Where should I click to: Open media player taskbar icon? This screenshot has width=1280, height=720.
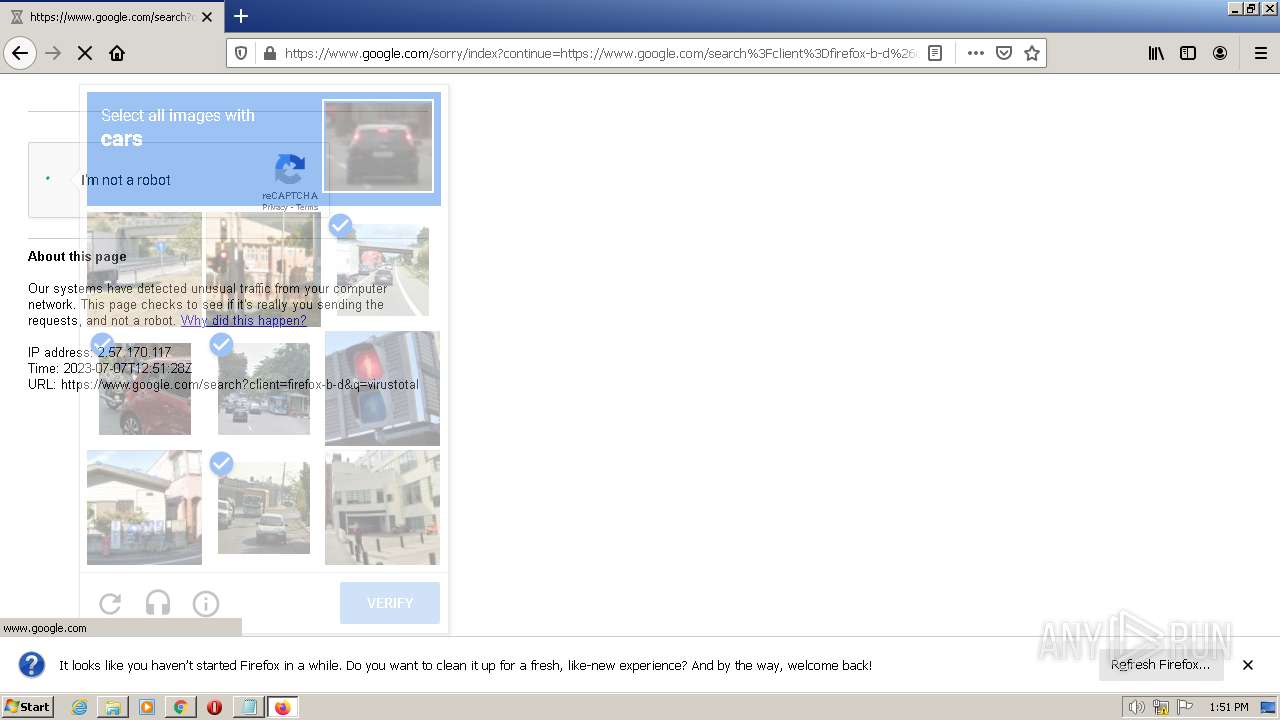(147, 707)
